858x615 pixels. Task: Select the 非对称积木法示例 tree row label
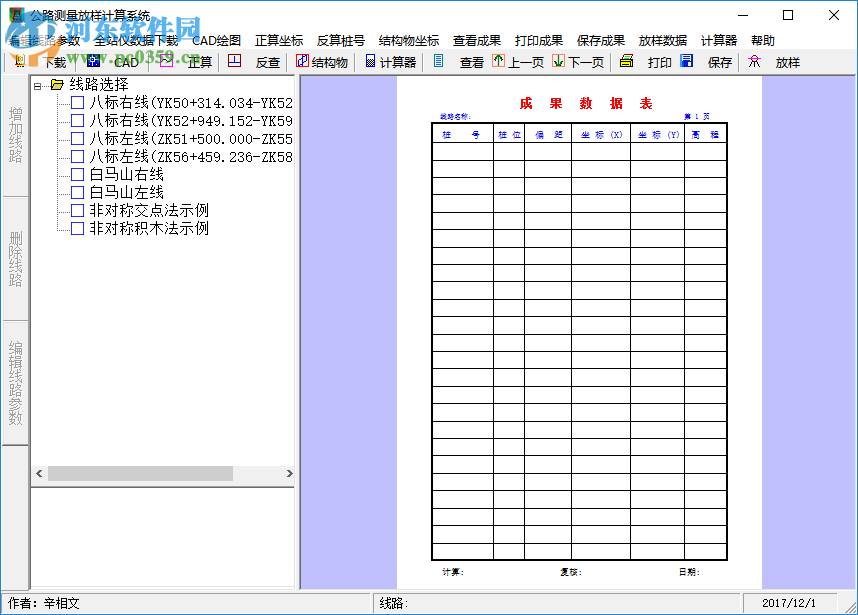tap(149, 229)
